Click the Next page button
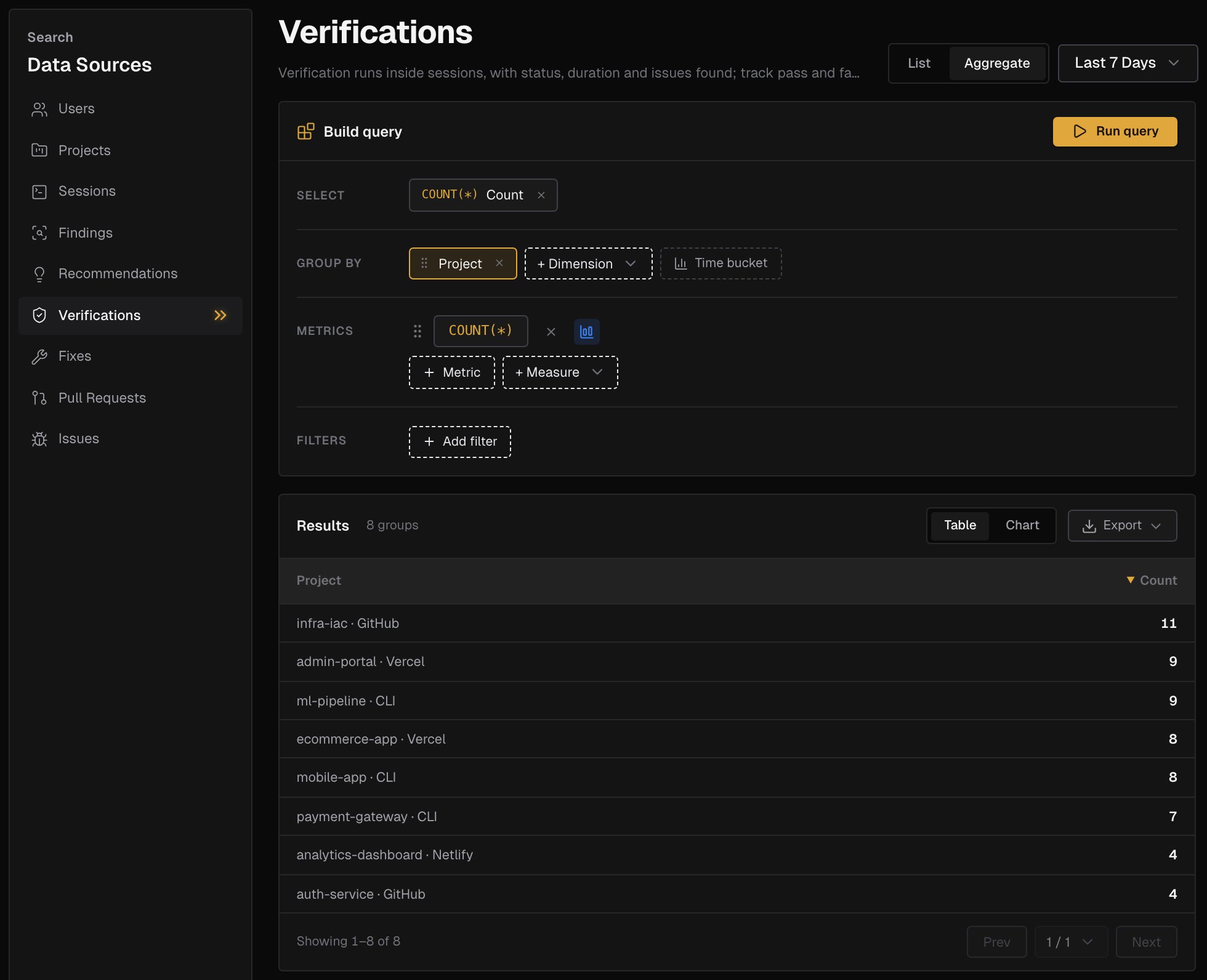The image size is (1207, 980). click(x=1146, y=942)
